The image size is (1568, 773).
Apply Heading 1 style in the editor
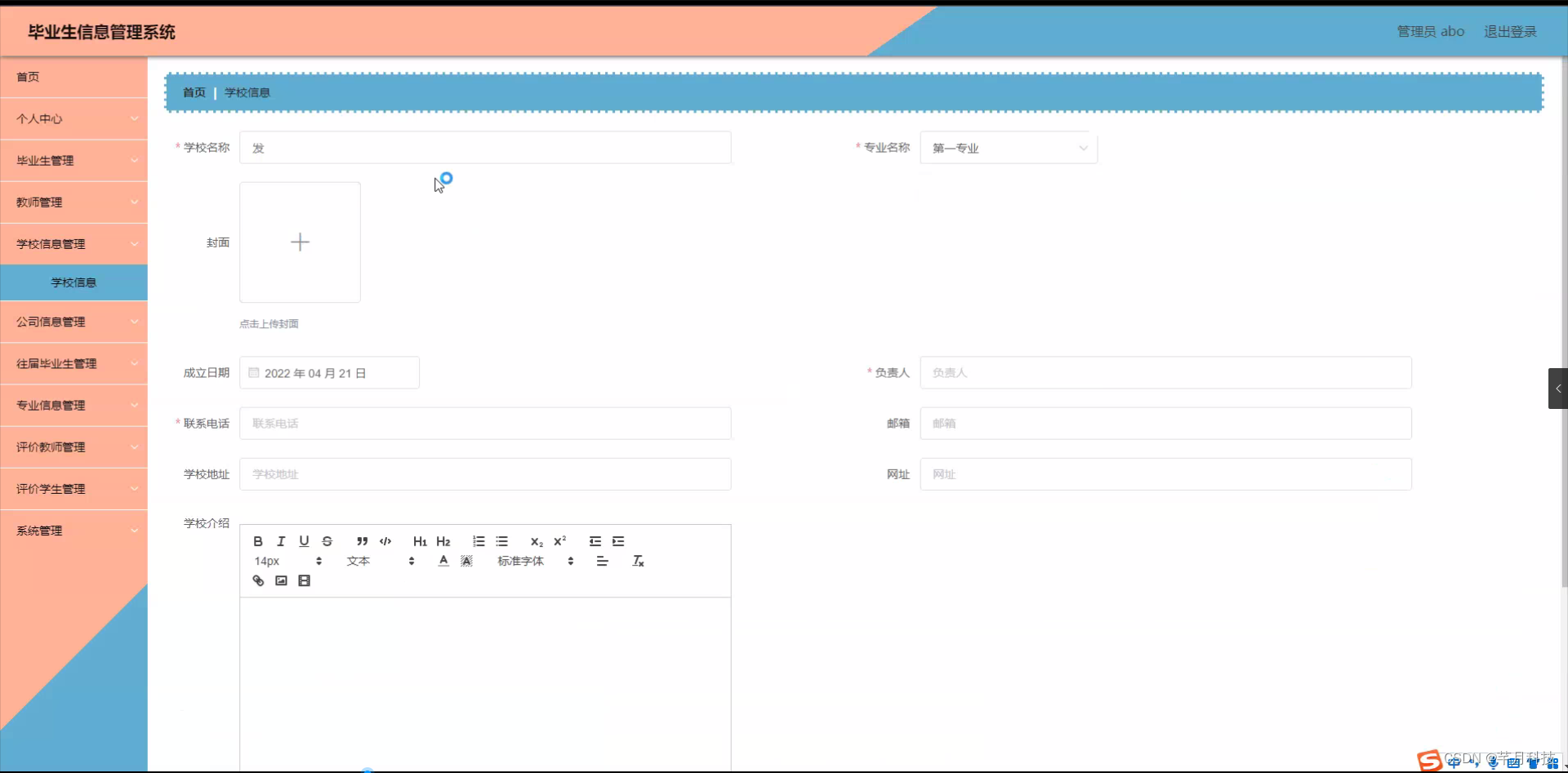tap(419, 541)
